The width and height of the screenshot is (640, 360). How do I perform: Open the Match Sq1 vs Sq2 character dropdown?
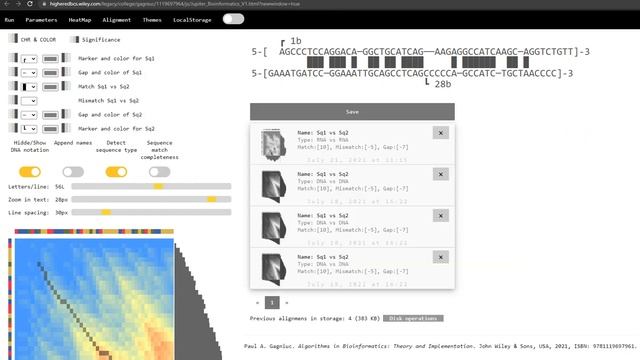pyautogui.click(x=29, y=87)
